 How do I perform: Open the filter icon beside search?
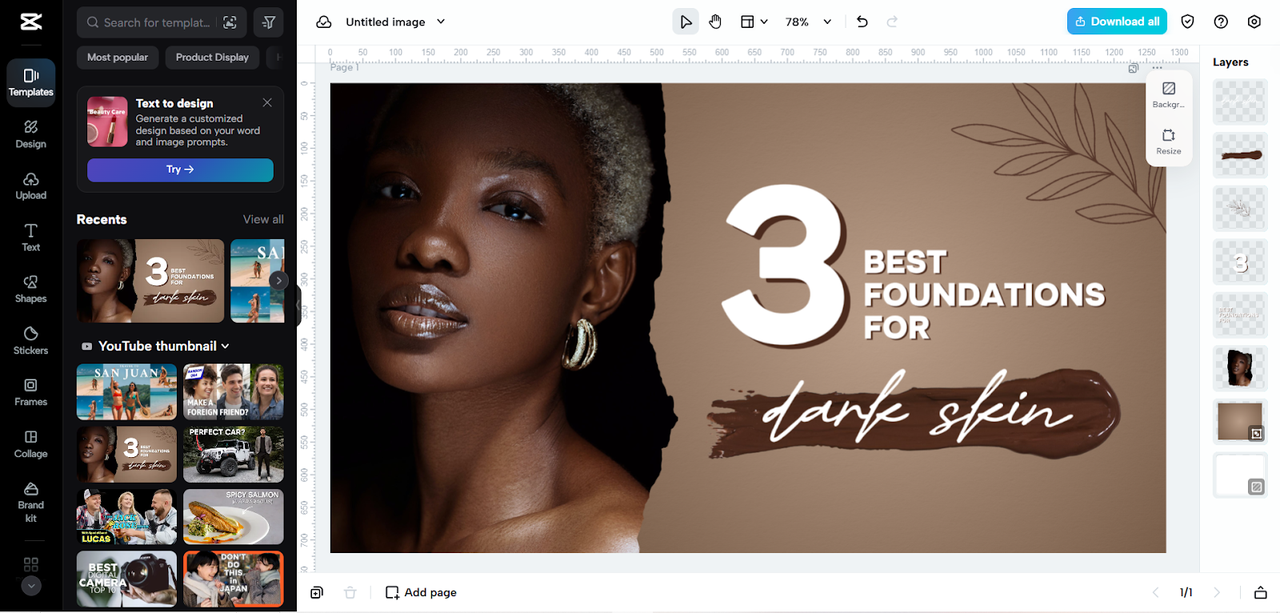point(268,22)
